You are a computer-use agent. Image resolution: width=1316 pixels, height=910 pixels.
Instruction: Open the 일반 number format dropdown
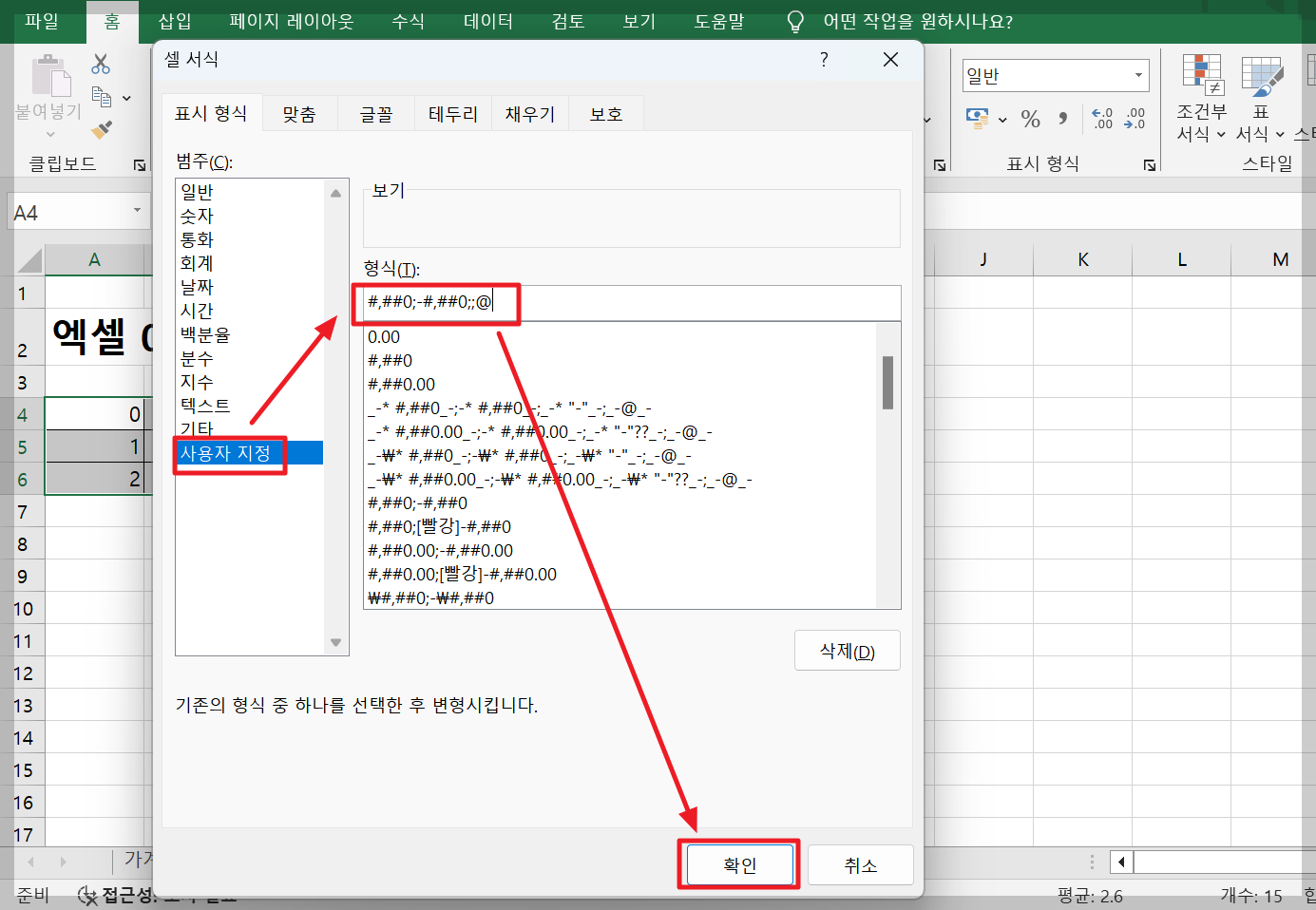pos(1138,75)
